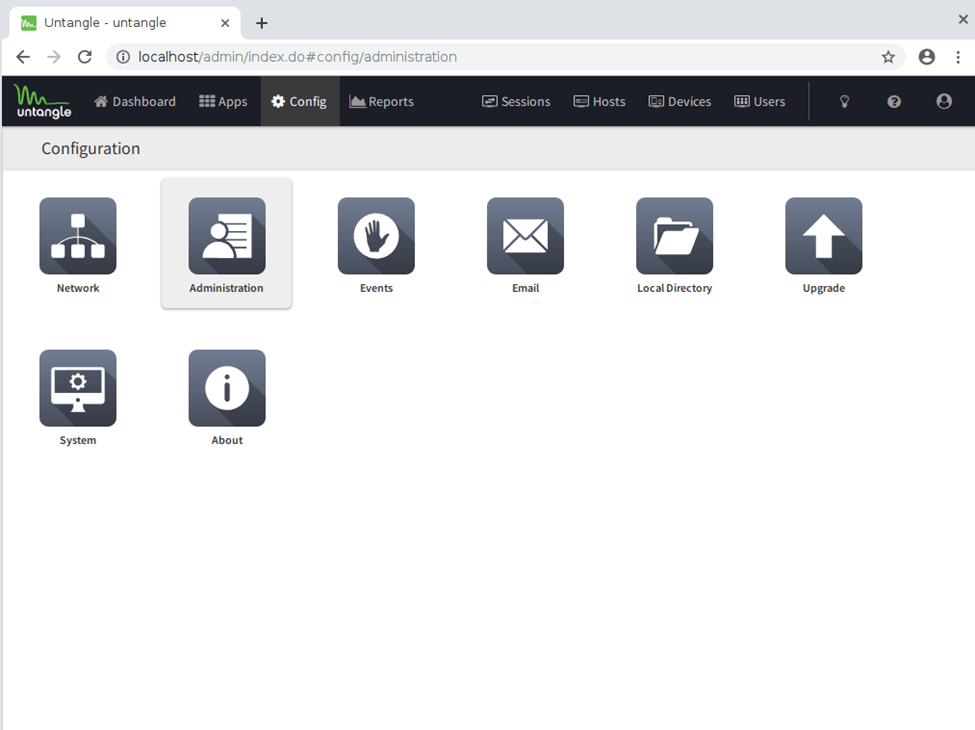Go to the Dashboard tab

pos(135,101)
